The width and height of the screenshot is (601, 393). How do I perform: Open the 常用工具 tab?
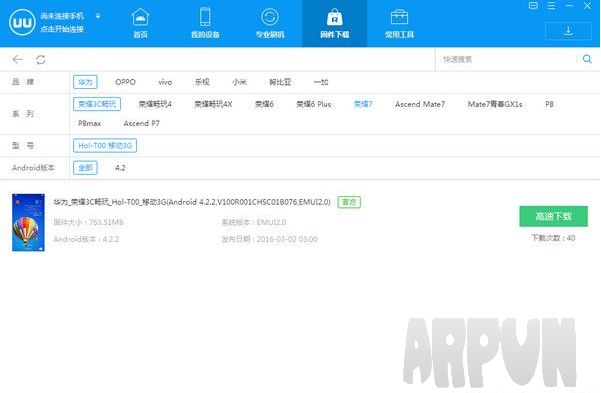[399, 23]
